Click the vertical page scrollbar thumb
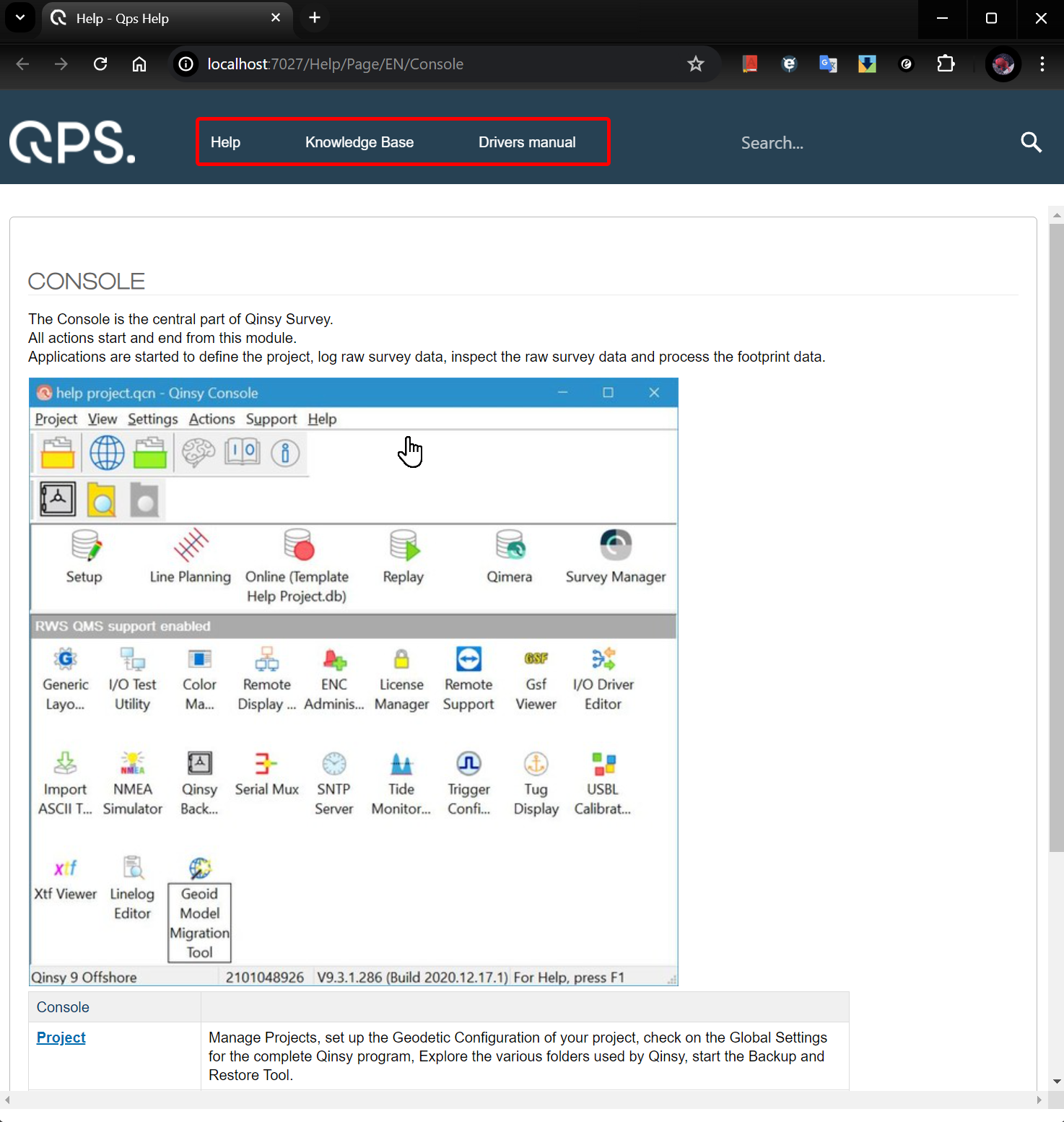This screenshot has height=1122, width=1064. [x=1057, y=538]
